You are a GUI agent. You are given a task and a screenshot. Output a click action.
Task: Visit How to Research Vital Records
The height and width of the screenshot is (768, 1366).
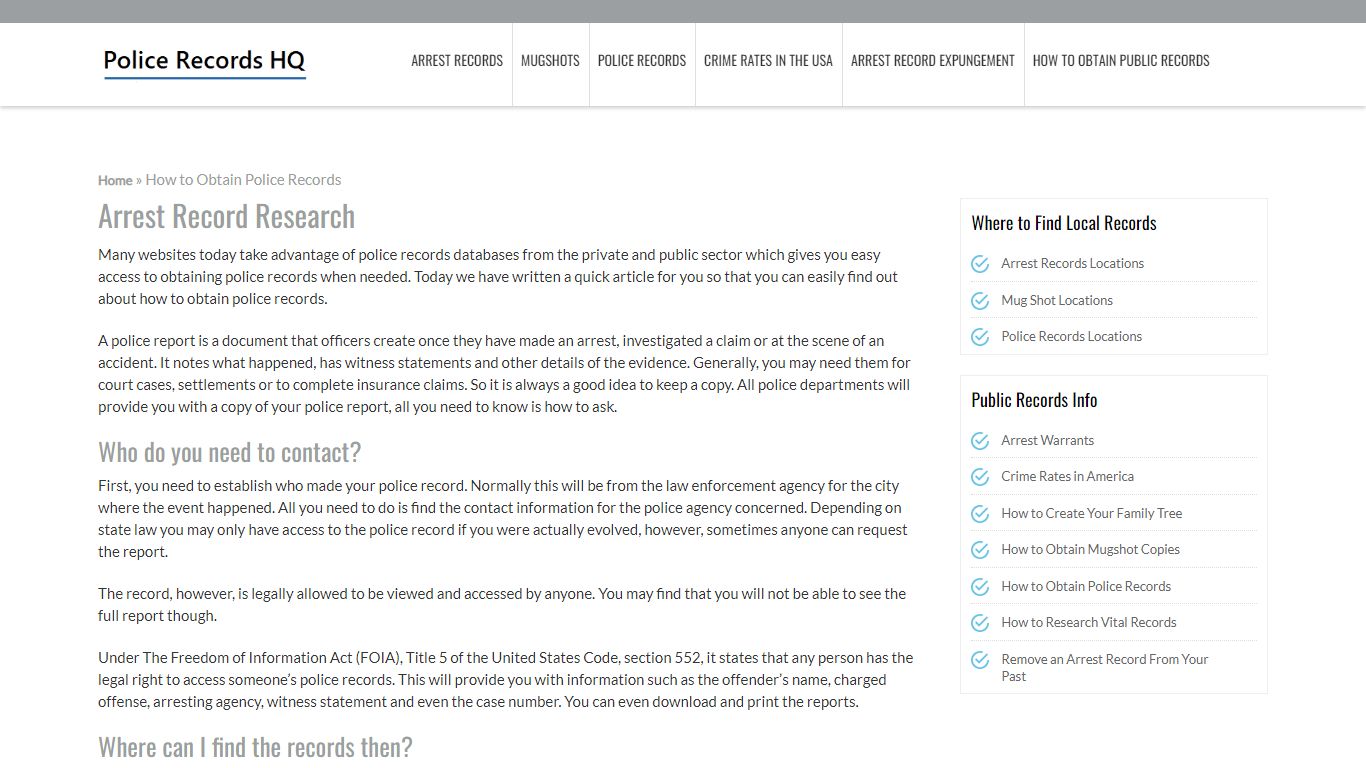click(1088, 622)
